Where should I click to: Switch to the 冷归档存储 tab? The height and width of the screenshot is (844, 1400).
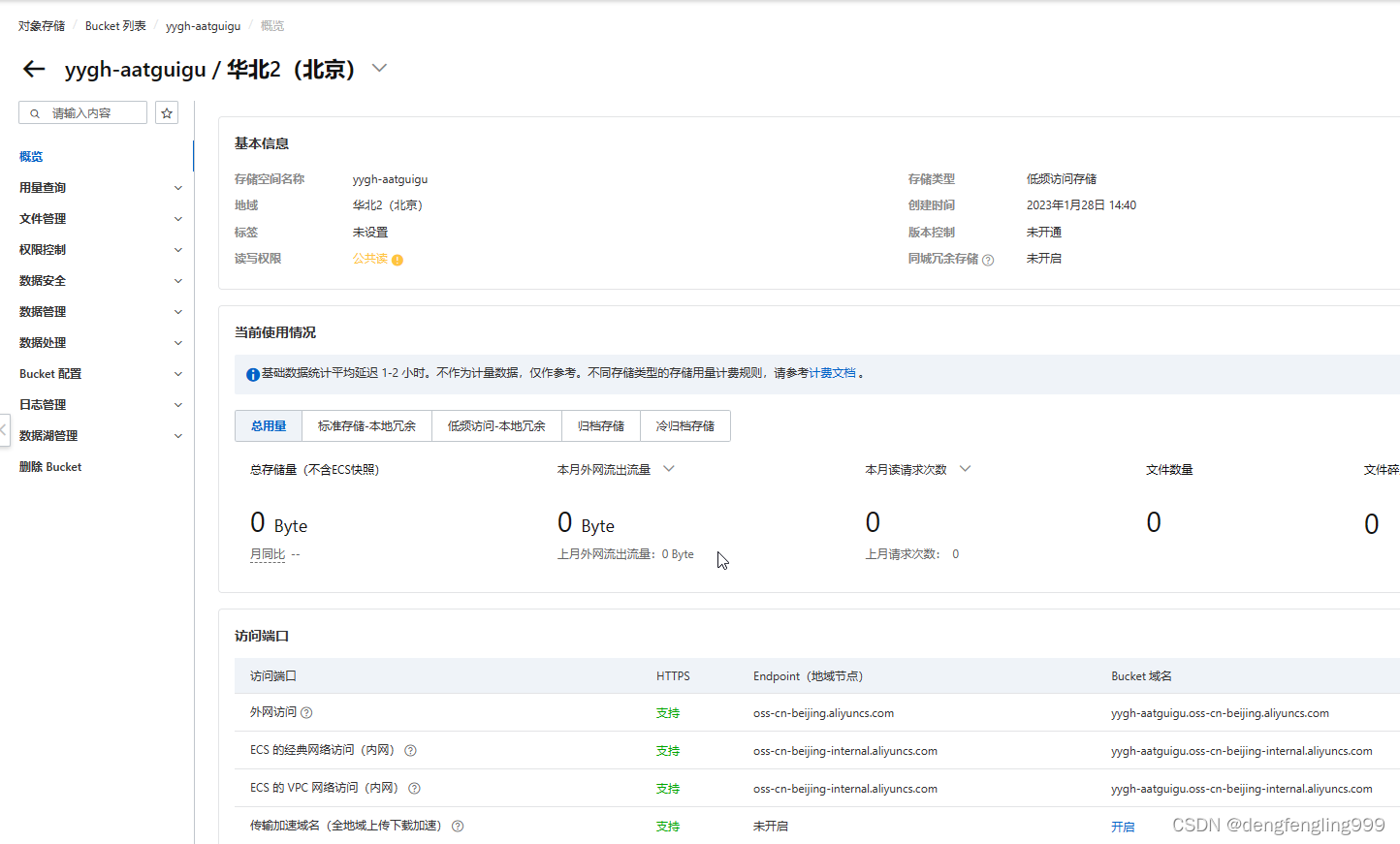(x=685, y=426)
